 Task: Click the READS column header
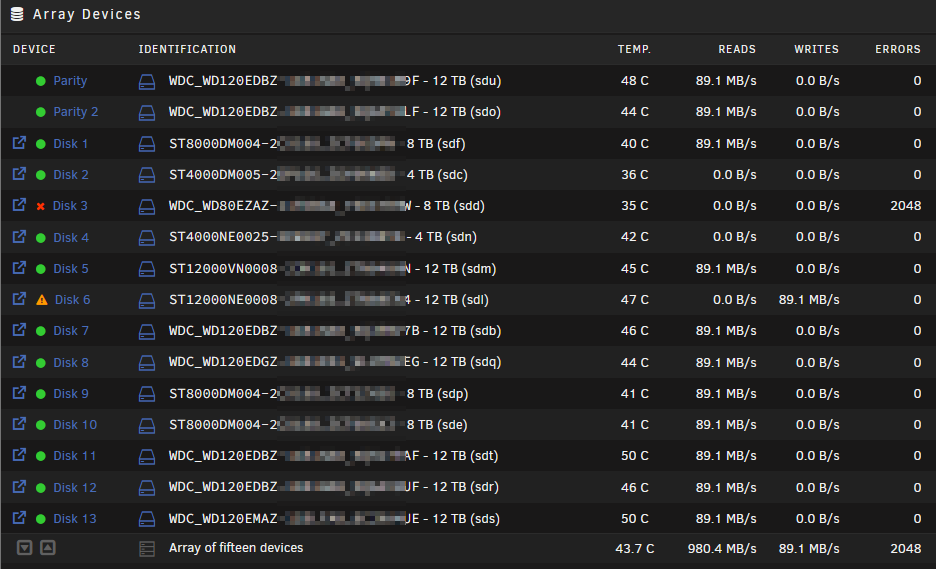point(737,50)
